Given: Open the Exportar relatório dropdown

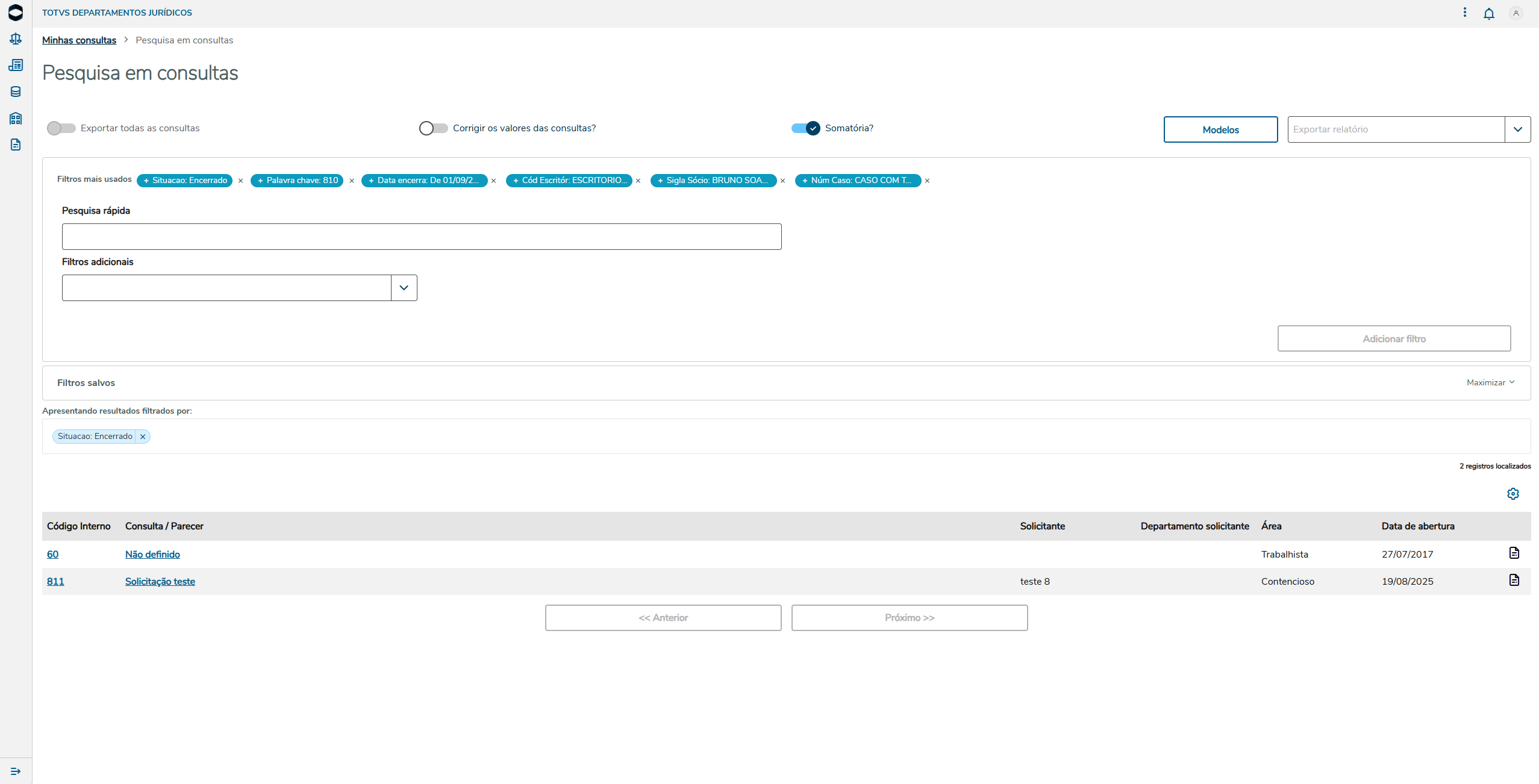Looking at the screenshot, I should [1517, 129].
